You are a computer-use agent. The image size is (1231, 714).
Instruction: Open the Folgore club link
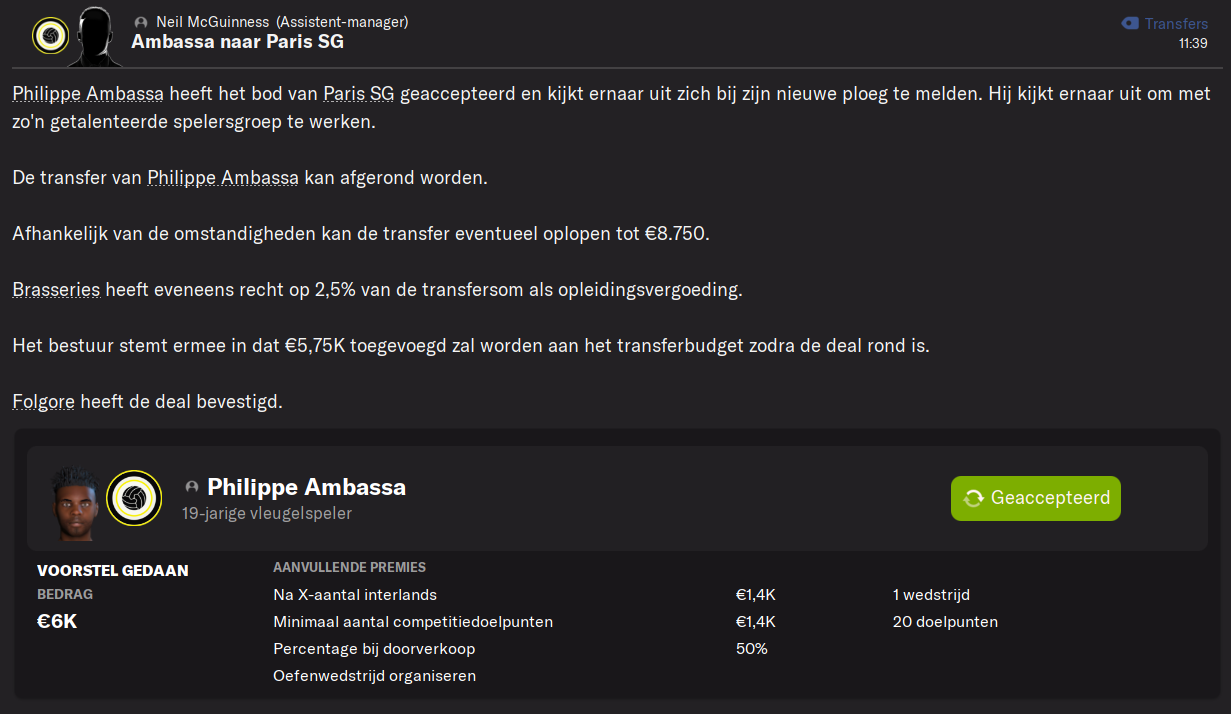(x=43, y=402)
